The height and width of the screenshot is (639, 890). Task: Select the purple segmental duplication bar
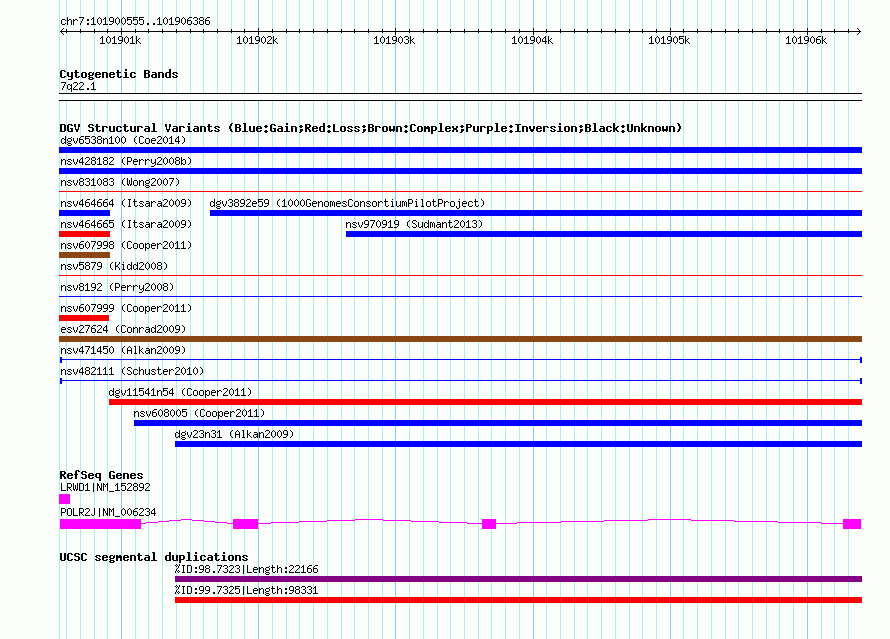click(x=518, y=579)
